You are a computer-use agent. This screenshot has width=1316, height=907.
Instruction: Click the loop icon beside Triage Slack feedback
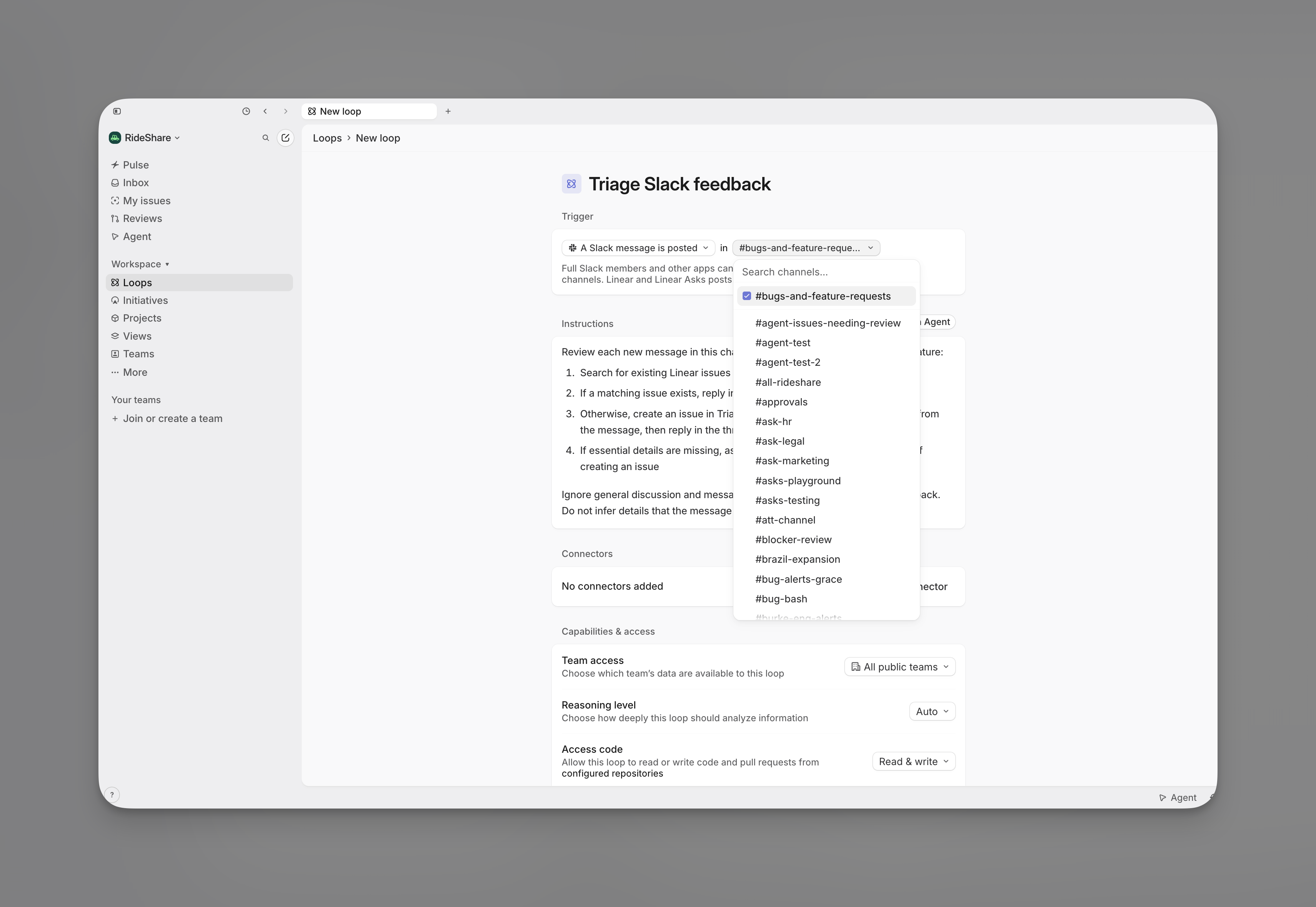pos(571,184)
